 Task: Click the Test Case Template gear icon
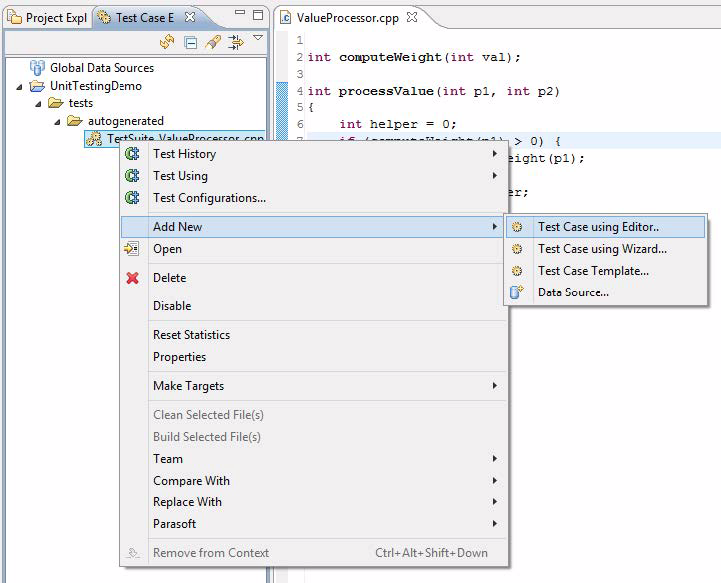click(517, 271)
